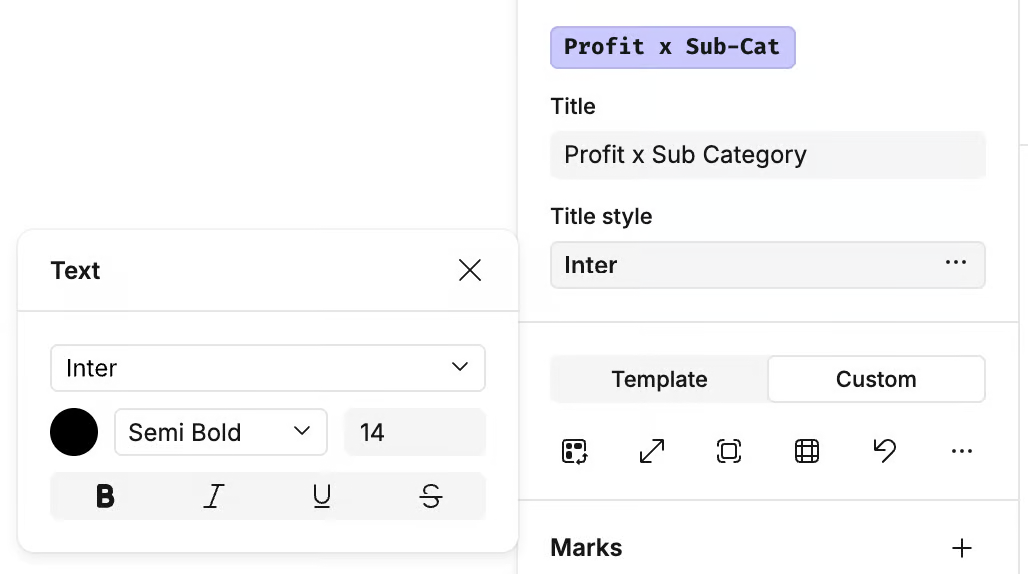Toggle strikethrough text formatting
1028x574 pixels.
pyautogui.click(x=431, y=496)
